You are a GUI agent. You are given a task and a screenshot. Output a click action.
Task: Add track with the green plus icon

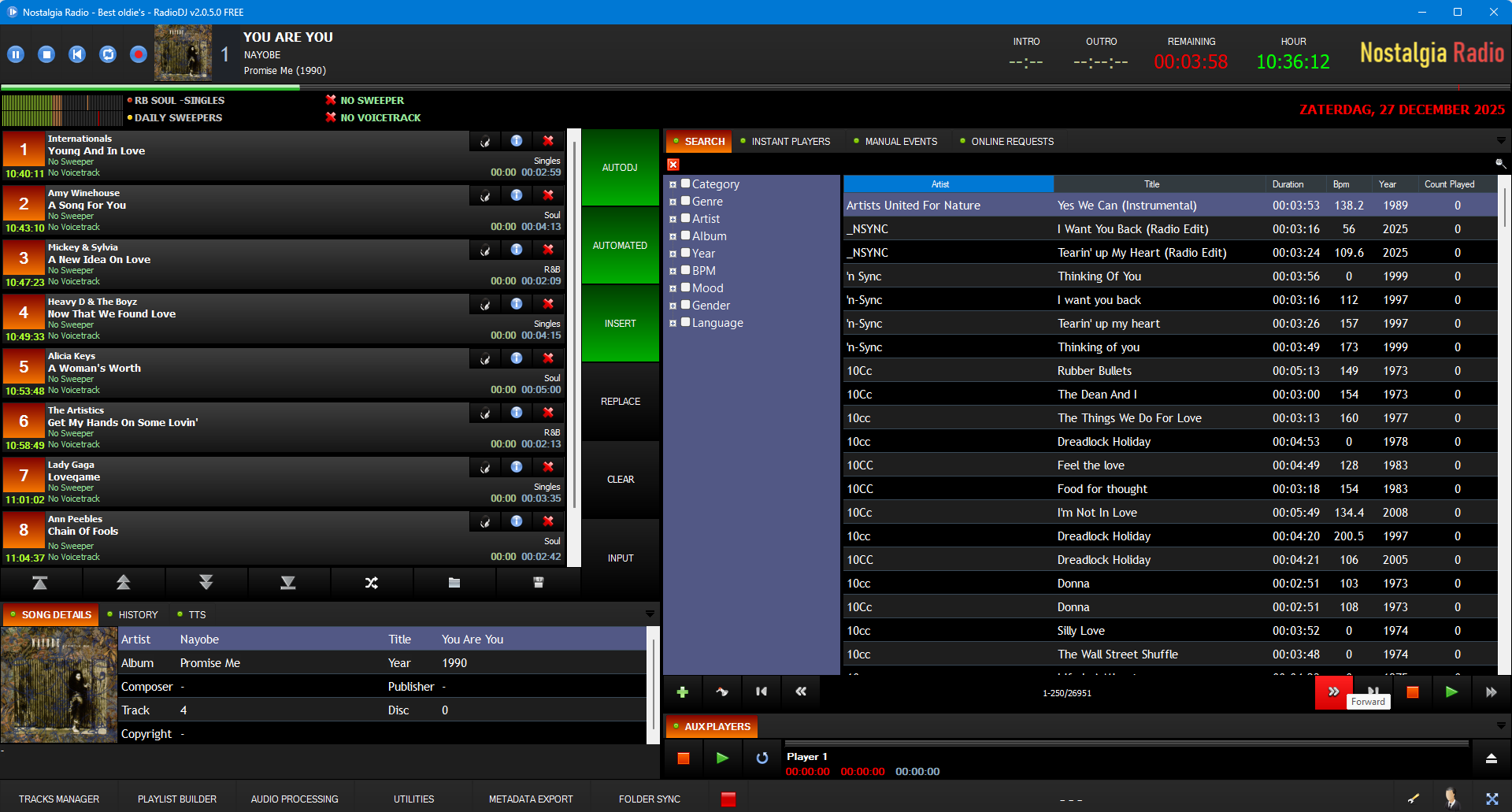[x=682, y=692]
